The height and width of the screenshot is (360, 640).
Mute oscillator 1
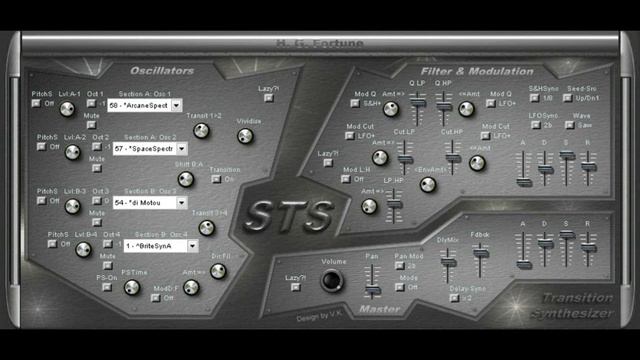coord(91,124)
